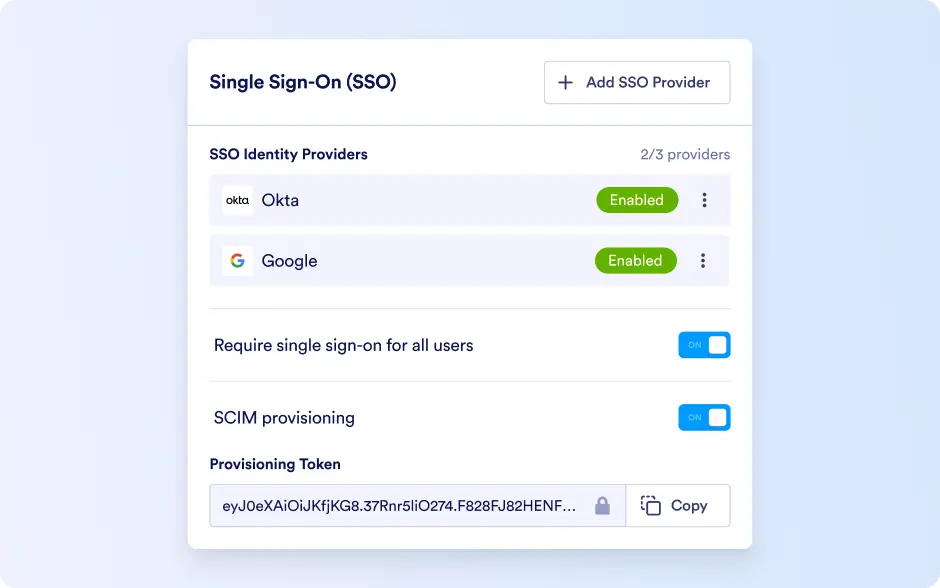Screen dimensions: 940x588
Task: Click the Provisioning Token label
Action: [x=275, y=465]
